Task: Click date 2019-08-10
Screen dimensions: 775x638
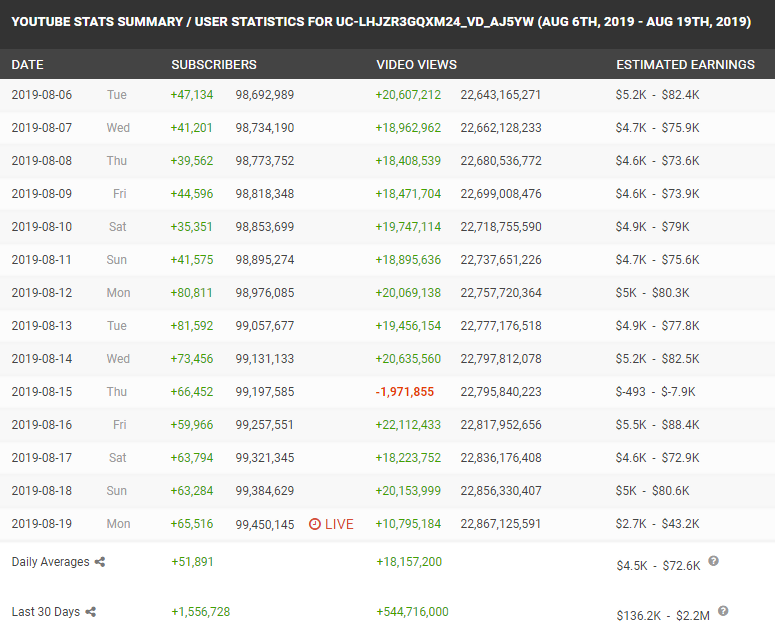Action: [42, 227]
